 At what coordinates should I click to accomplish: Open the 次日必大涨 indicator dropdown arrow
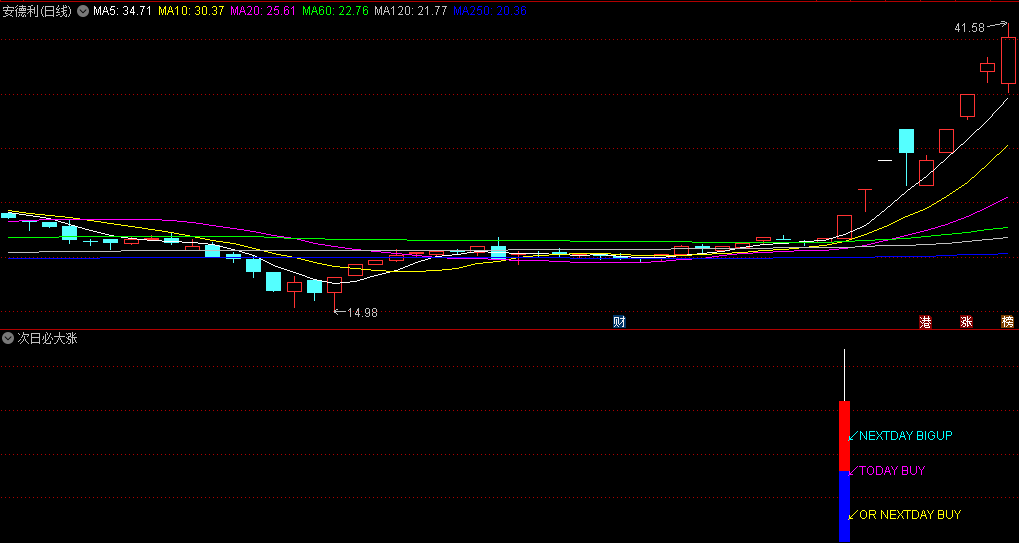[8, 338]
